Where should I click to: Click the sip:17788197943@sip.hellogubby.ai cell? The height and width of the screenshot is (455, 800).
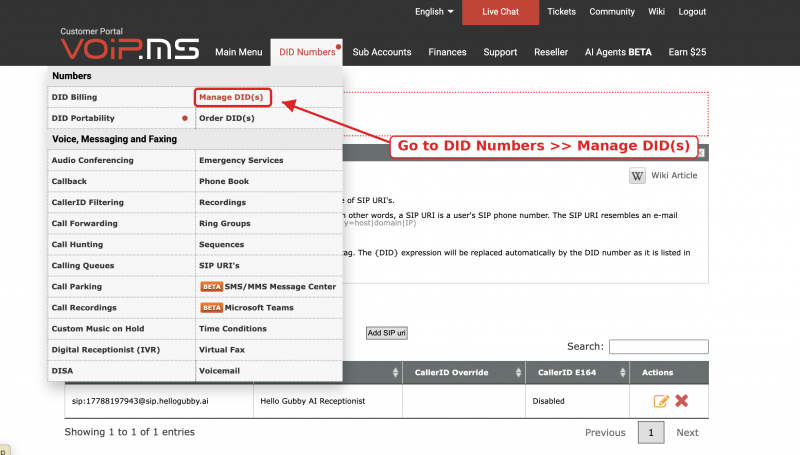pos(159,401)
